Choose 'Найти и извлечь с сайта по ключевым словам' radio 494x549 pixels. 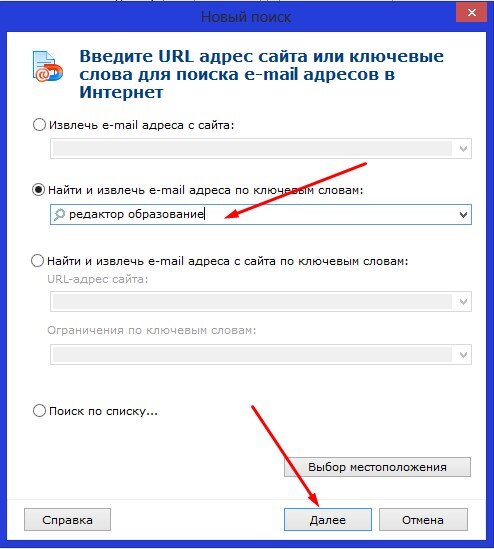tap(37, 261)
